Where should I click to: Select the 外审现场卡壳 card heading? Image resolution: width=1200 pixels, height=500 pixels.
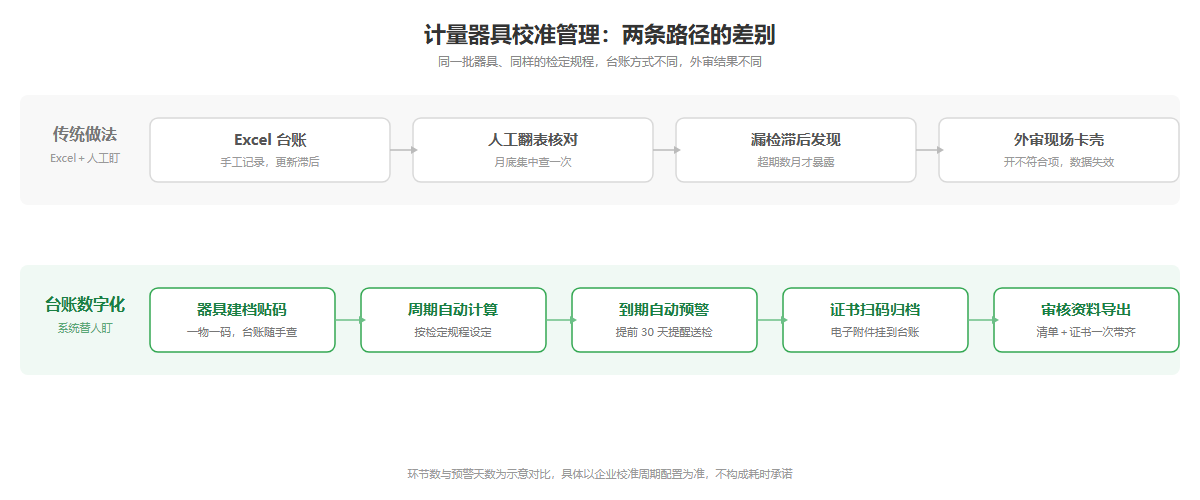pyautogui.click(x=1059, y=140)
